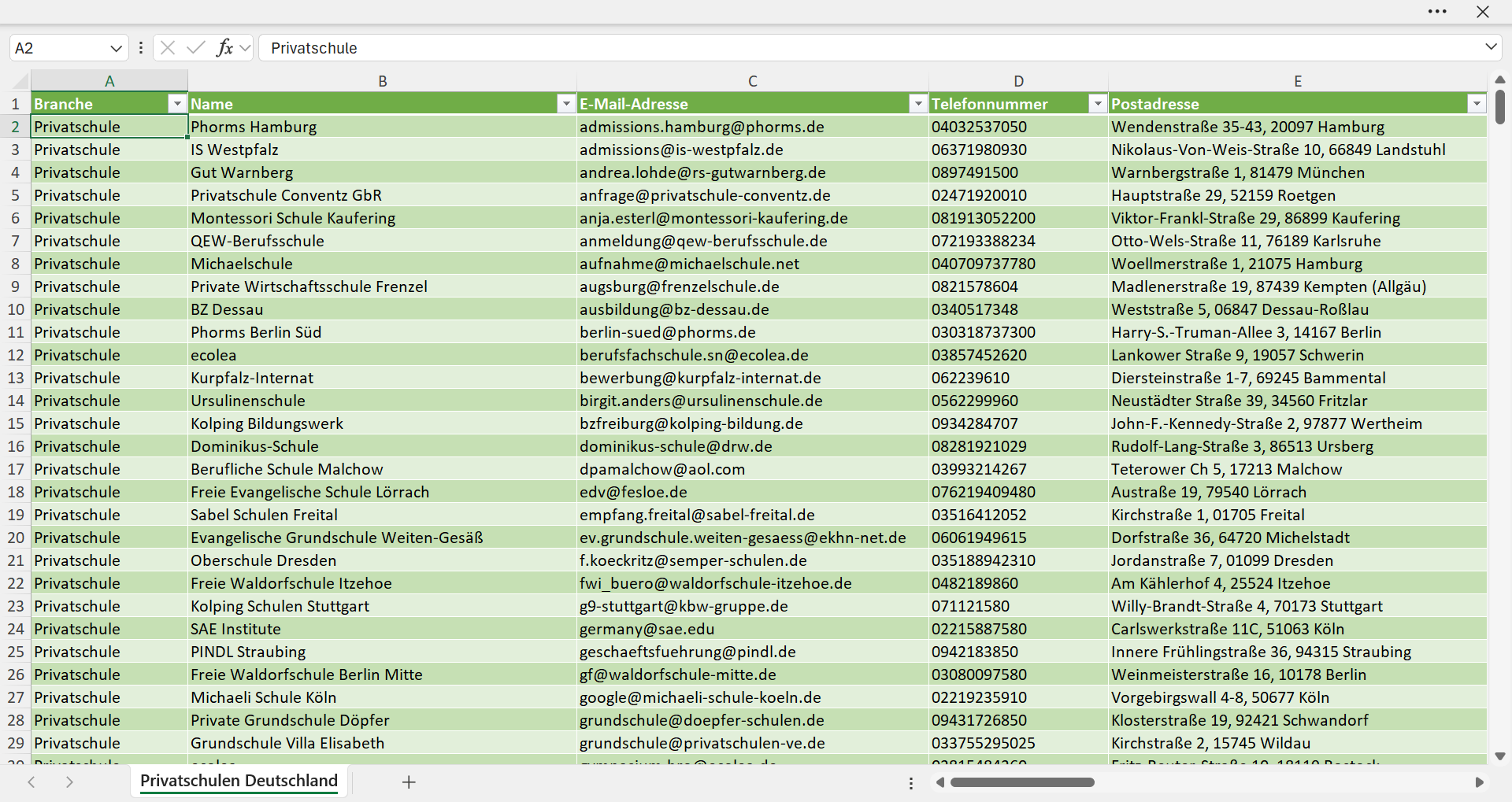Image resolution: width=1512 pixels, height=802 pixels.
Task: Select column A header
Action: click(x=109, y=81)
